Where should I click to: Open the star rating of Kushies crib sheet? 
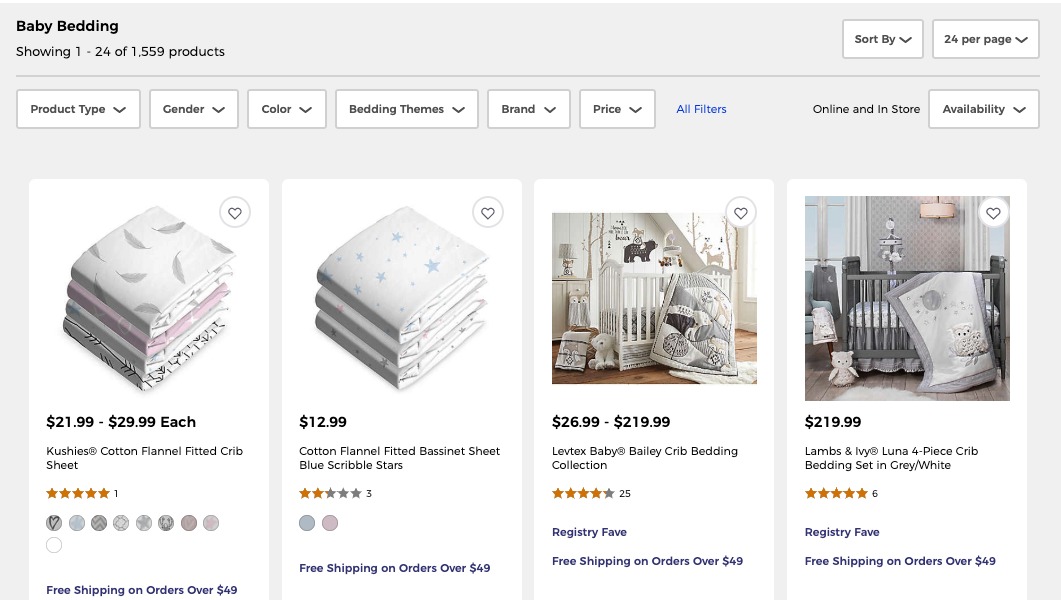(78, 493)
